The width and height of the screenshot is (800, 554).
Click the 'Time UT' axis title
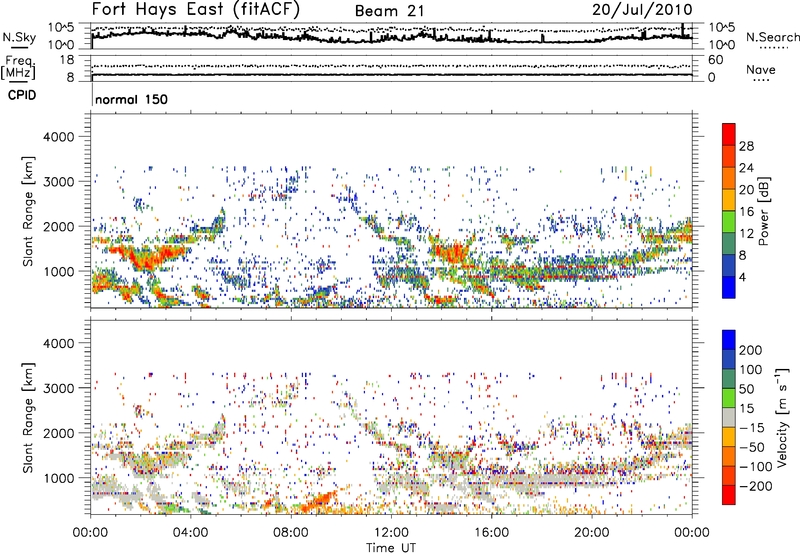pyautogui.click(x=391, y=547)
